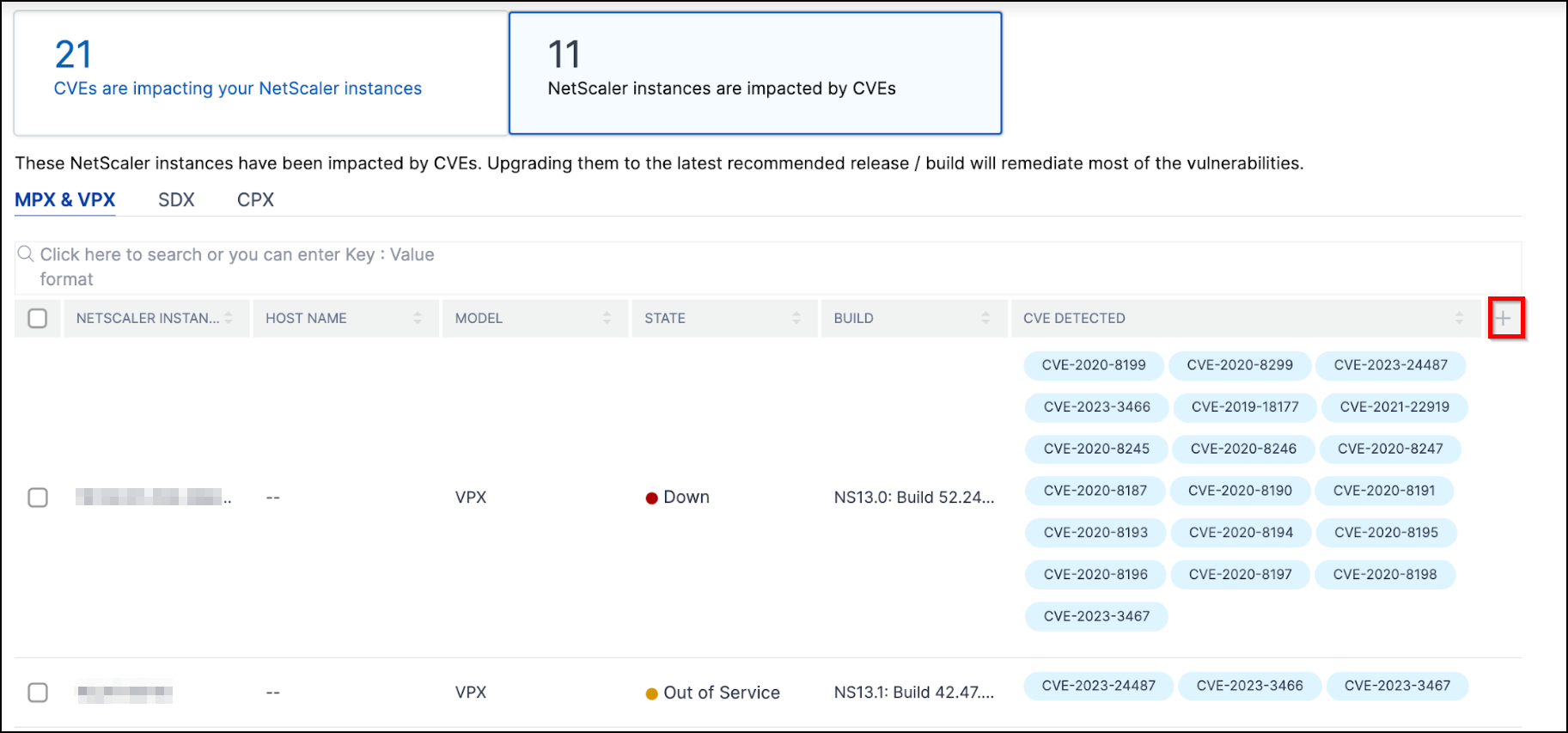
Task: Click the CVE-2021-22919 tag
Action: click(1394, 407)
